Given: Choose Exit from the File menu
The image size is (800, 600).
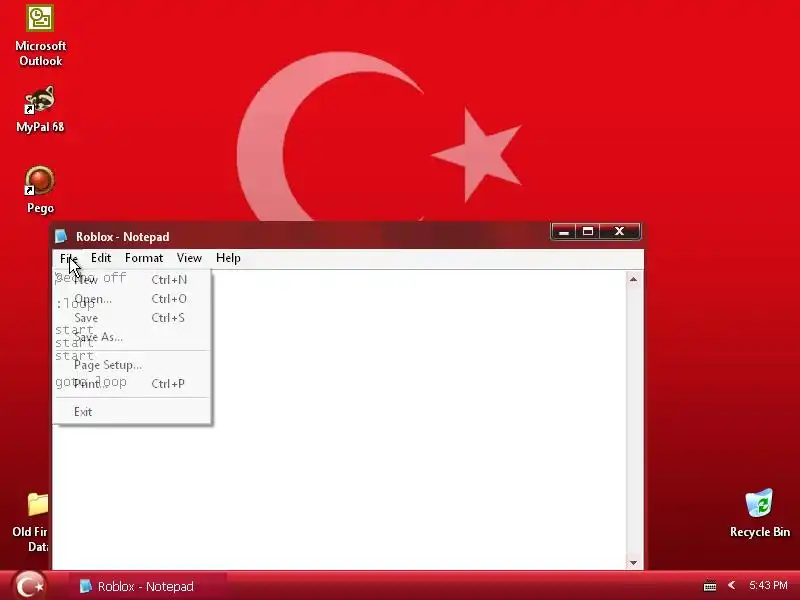Looking at the screenshot, I should (x=133, y=412).
